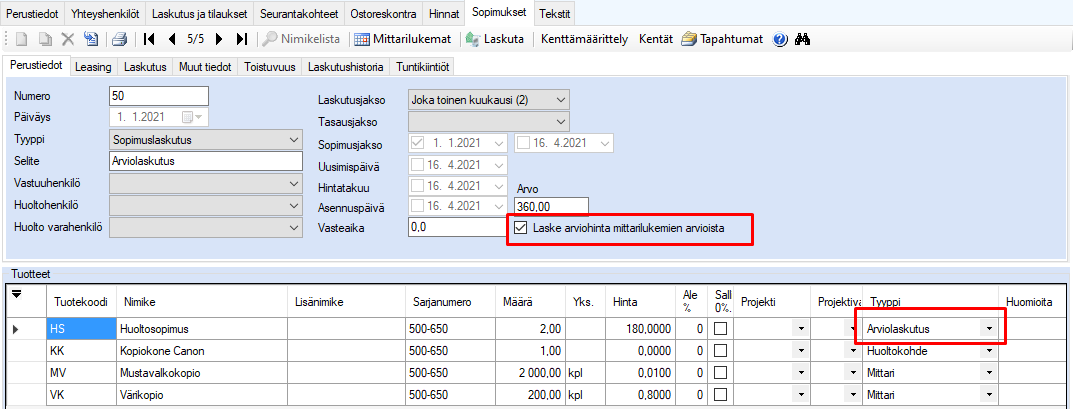Select the HS product code cell

(81, 329)
